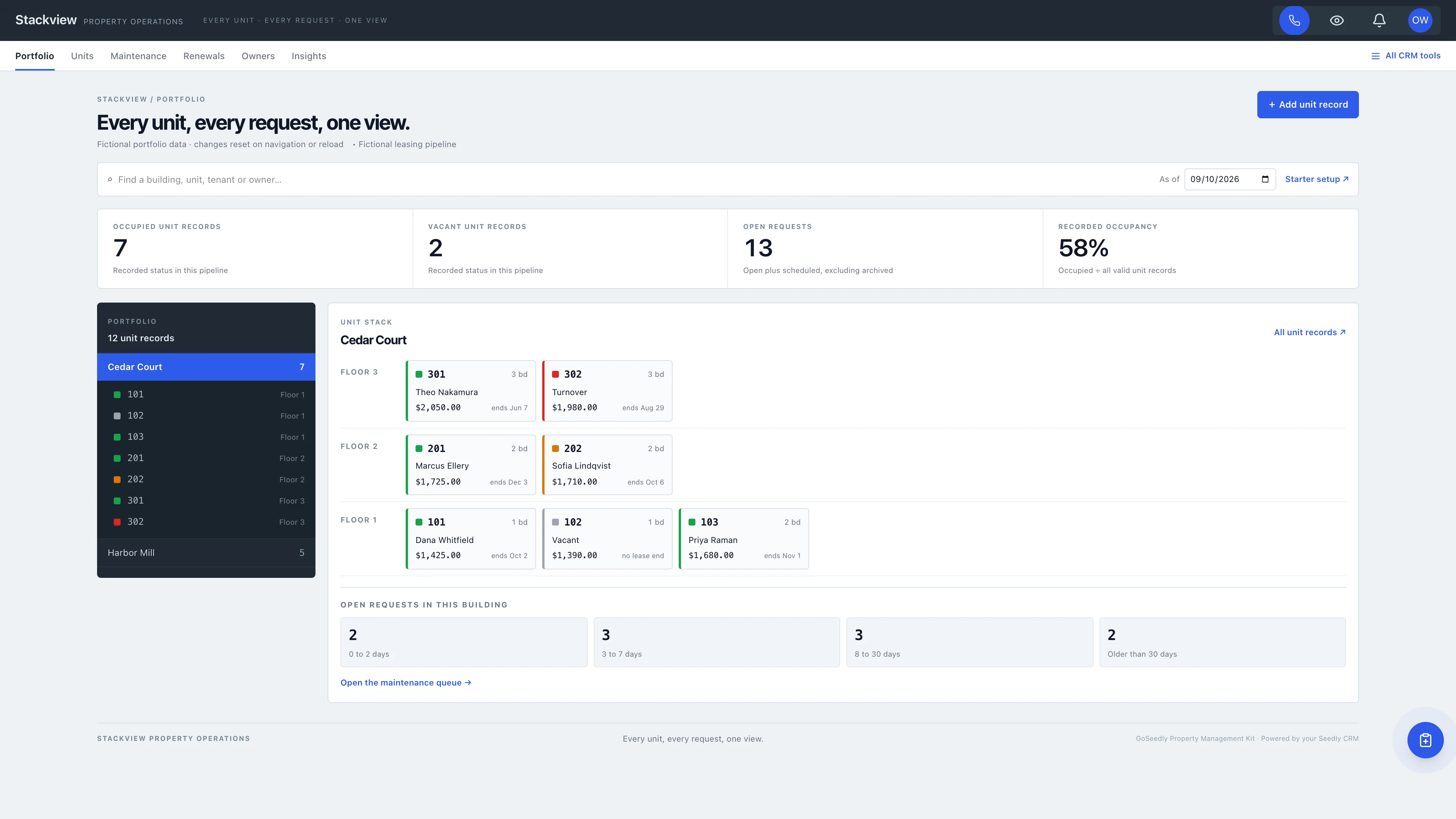Viewport: 1456px width, 819px height.
Task: Click the As of date input
Action: (1230, 179)
